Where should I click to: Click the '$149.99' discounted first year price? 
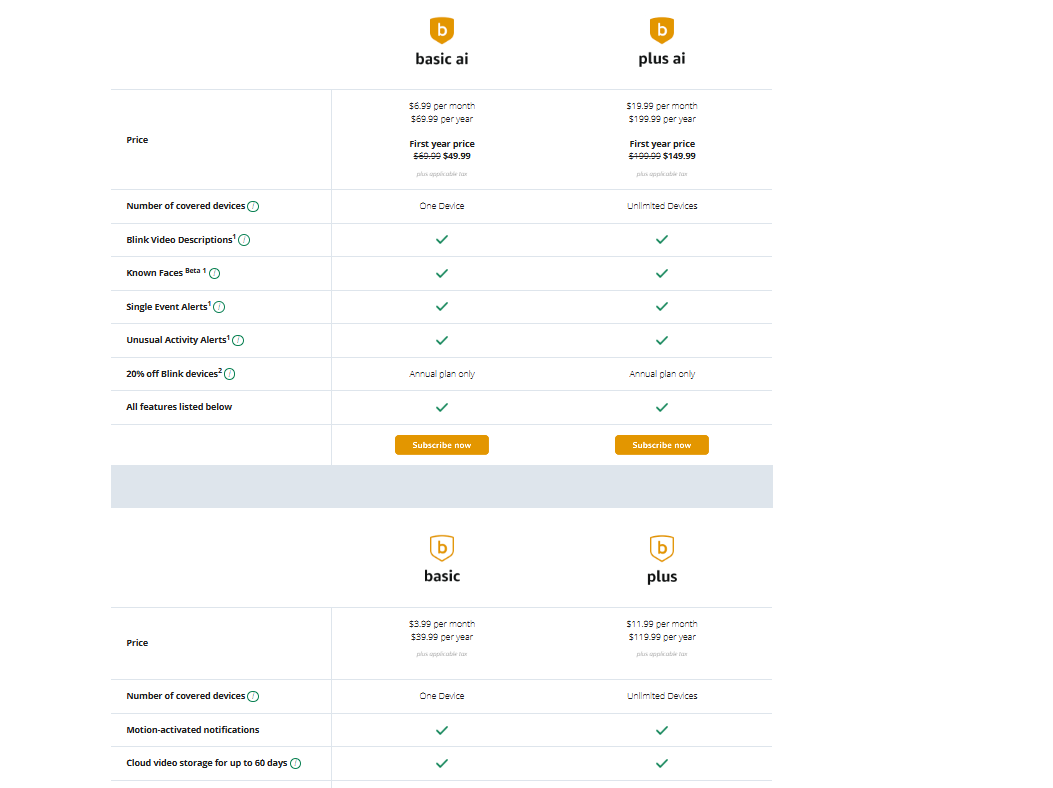679,156
